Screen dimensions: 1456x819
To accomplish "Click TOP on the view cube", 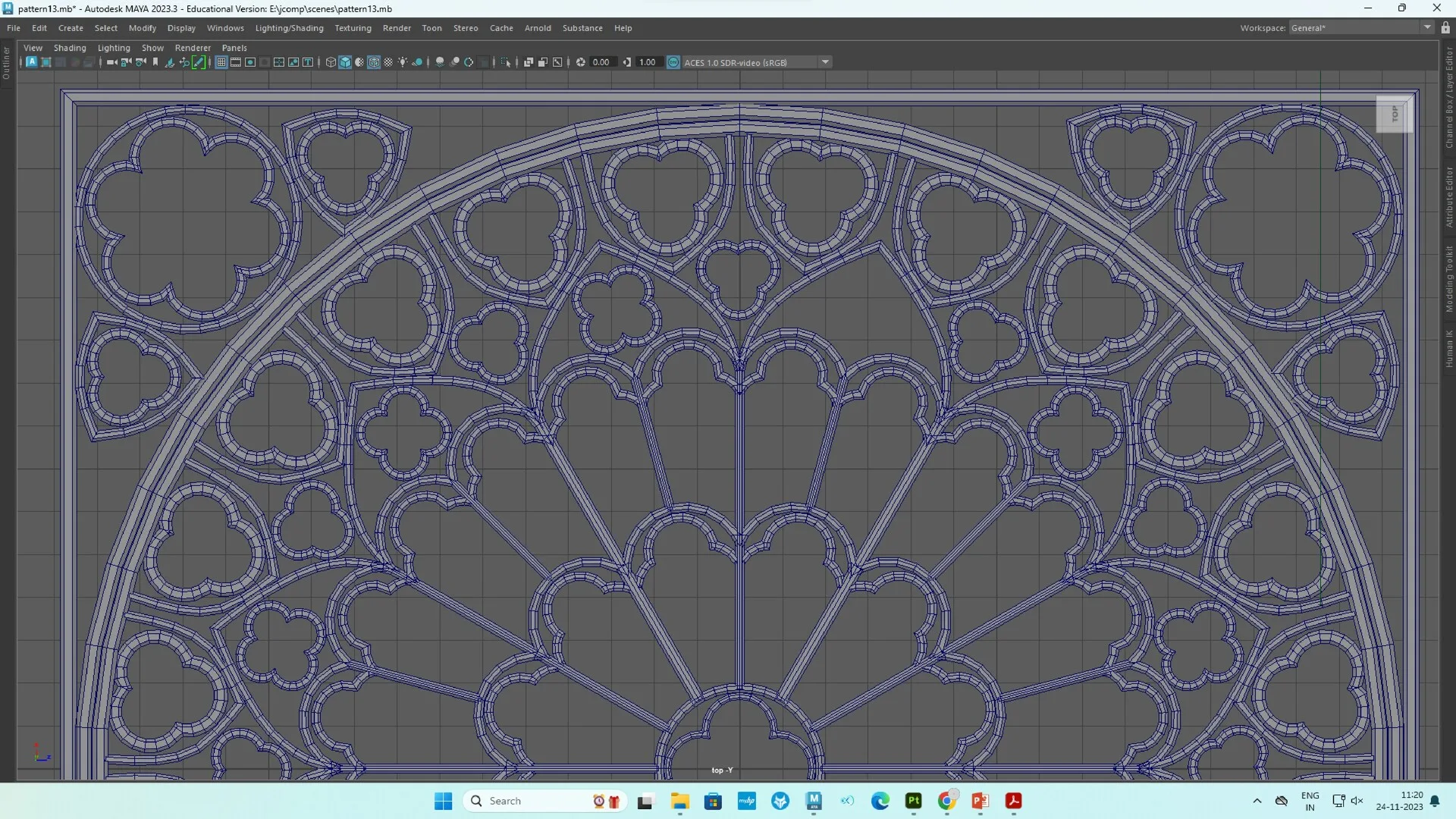I will 1394,114.
